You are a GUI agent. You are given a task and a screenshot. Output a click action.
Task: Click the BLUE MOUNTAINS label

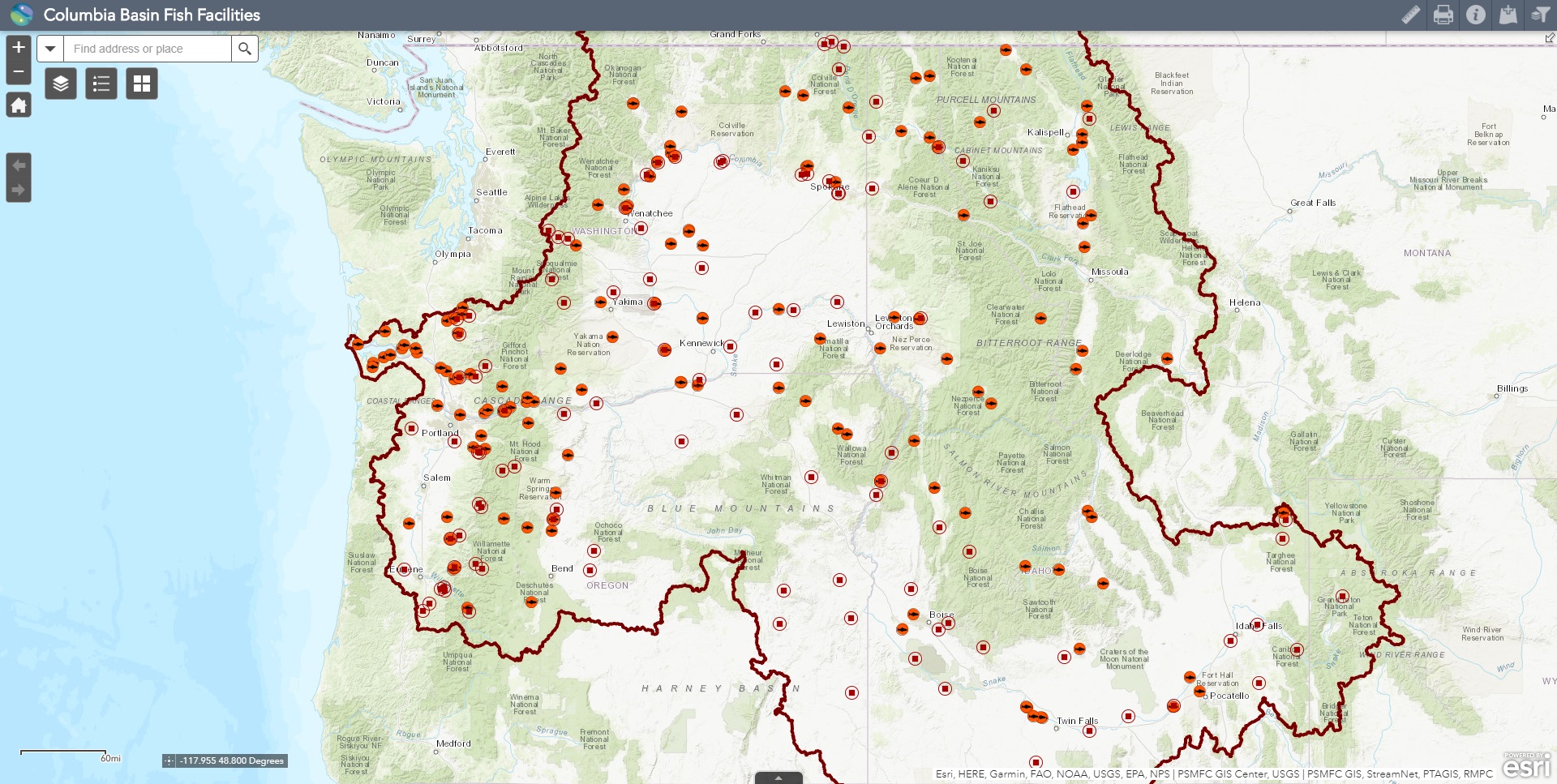click(740, 508)
